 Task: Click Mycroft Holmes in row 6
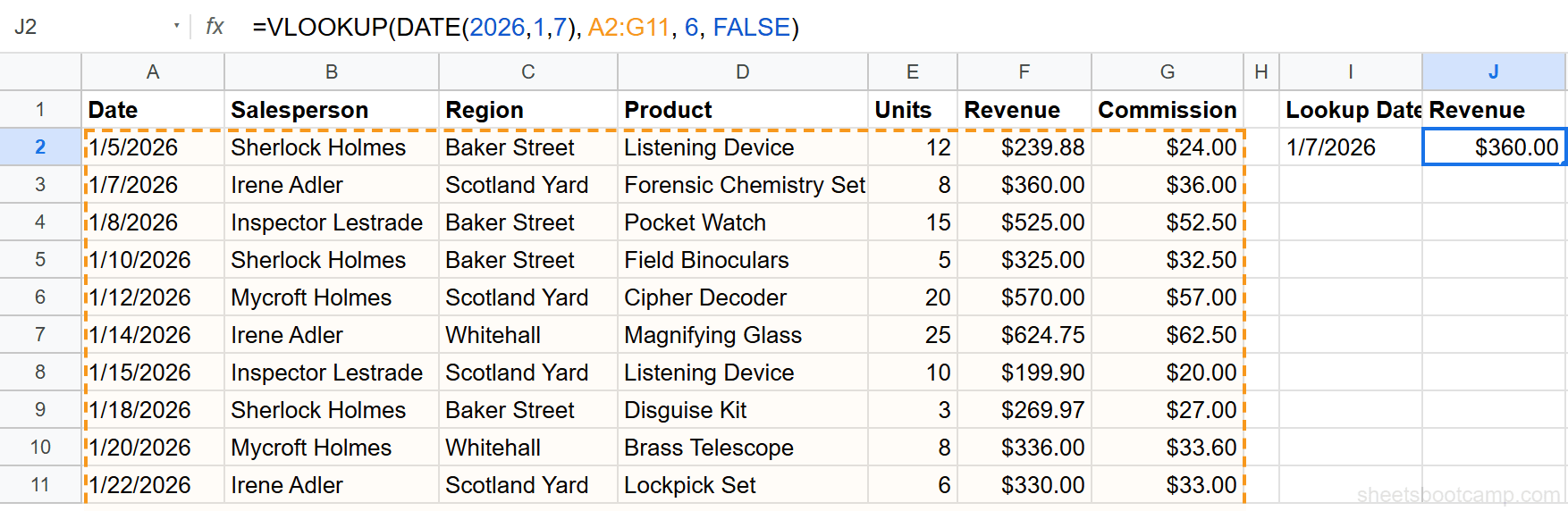(332, 297)
